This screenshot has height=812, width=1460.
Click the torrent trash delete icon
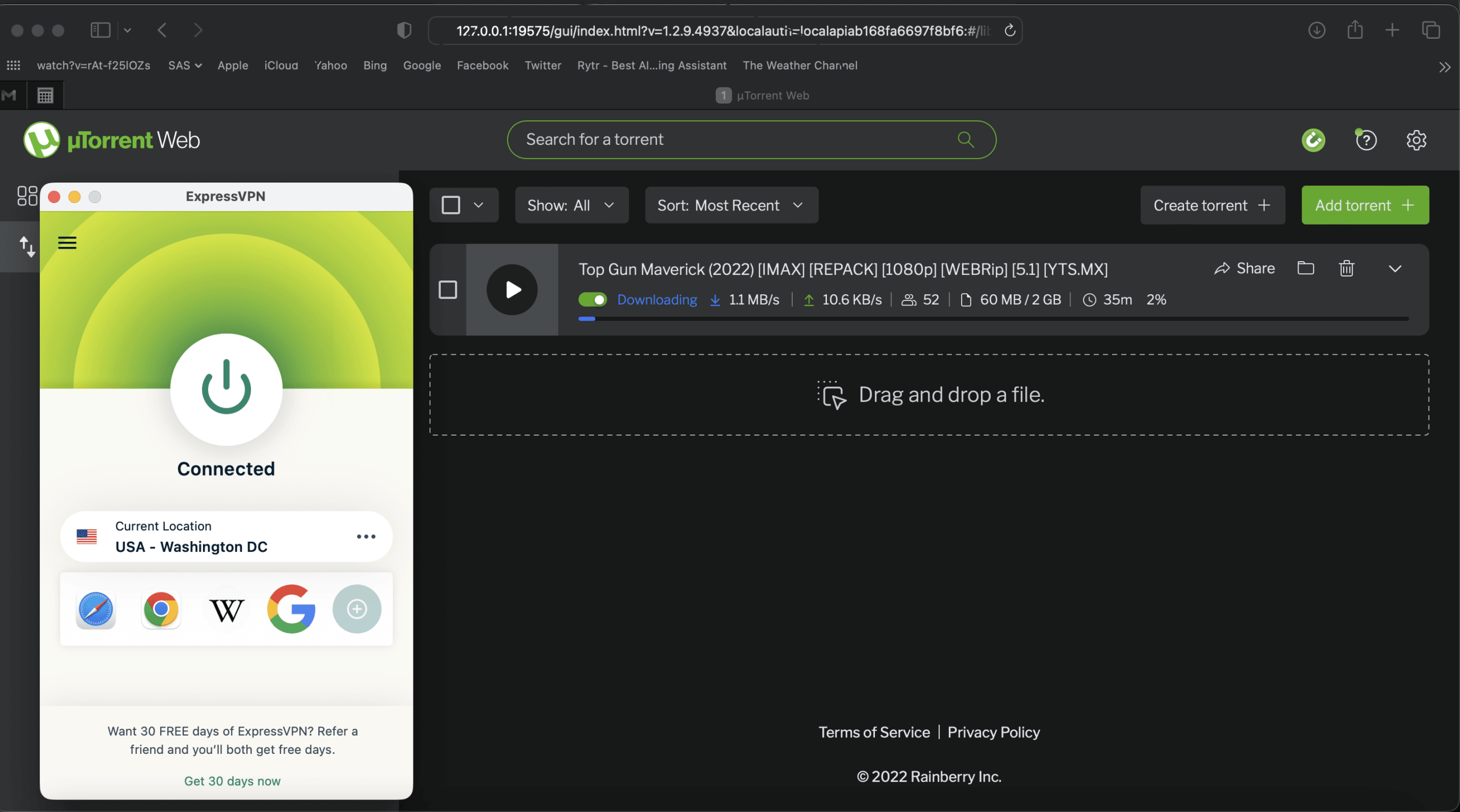1347,268
